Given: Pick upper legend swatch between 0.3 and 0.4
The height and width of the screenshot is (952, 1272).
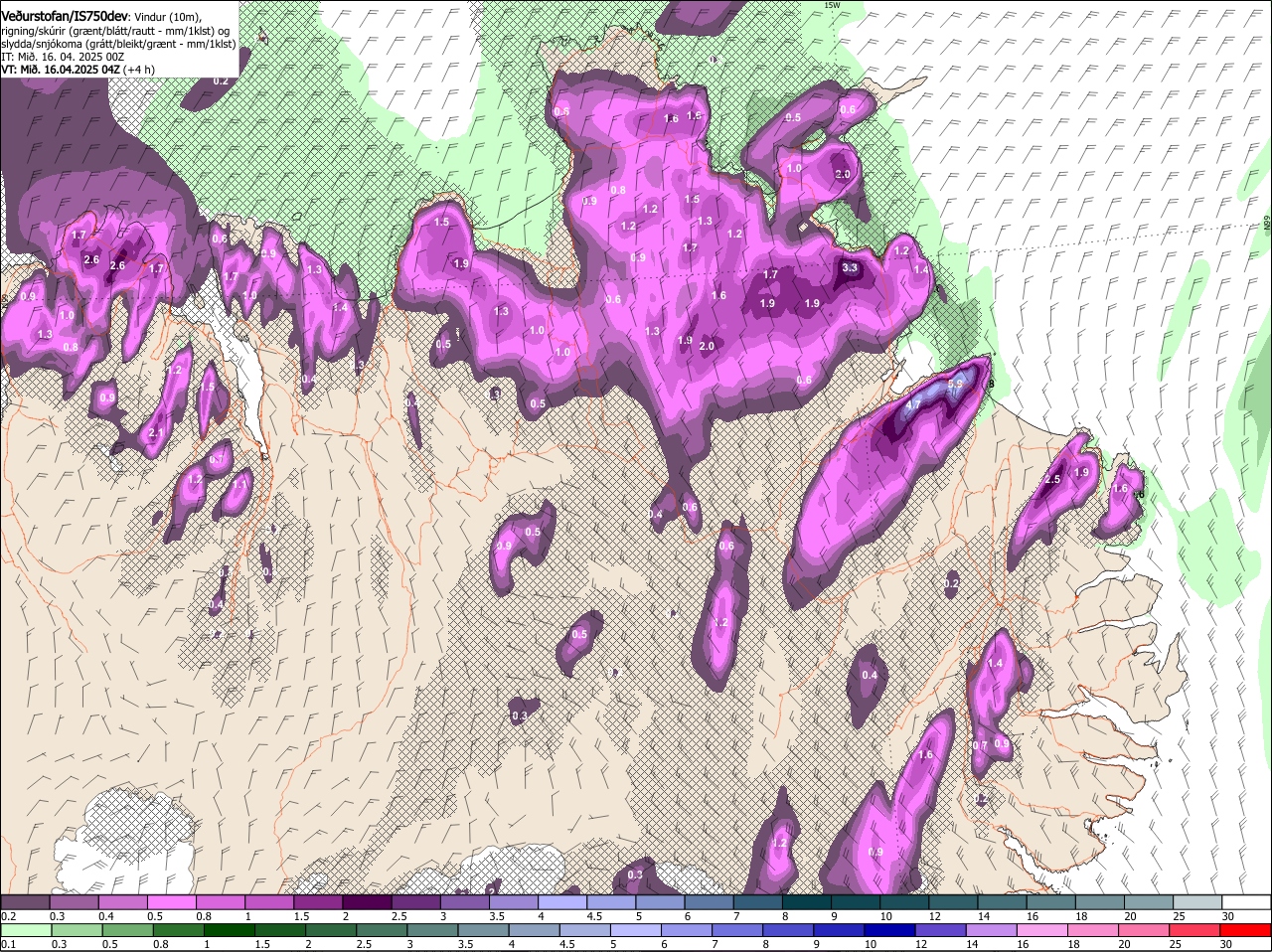Looking at the screenshot, I should pyautogui.click(x=74, y=901).
